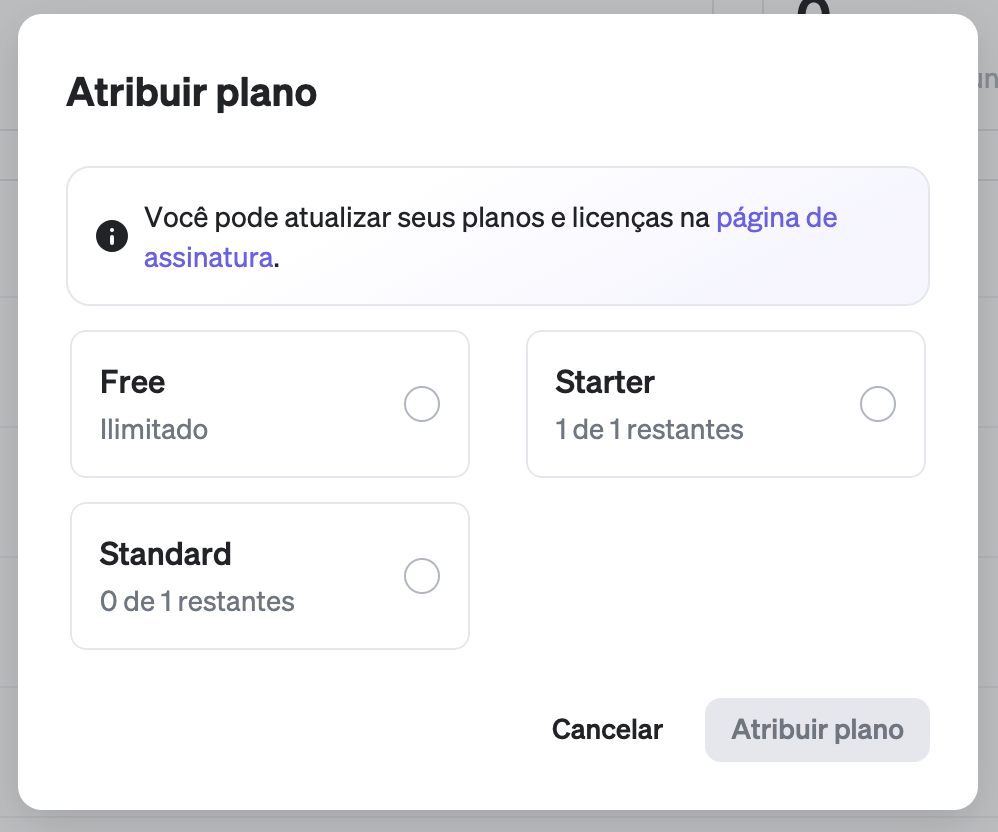Click the Atribuir plano dialog heading

192,93
